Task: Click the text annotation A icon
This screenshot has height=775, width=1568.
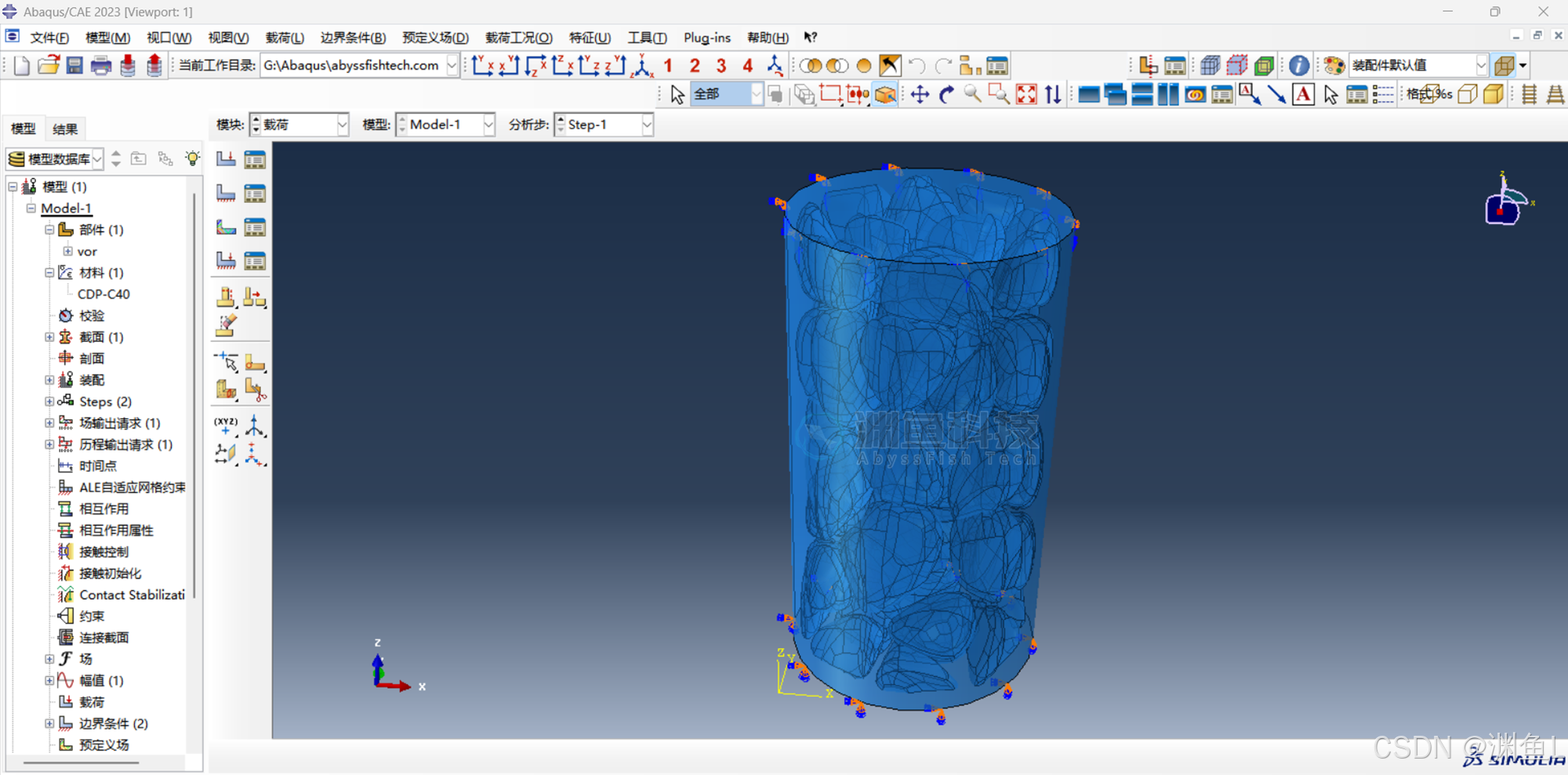Action: point(1303,95)
